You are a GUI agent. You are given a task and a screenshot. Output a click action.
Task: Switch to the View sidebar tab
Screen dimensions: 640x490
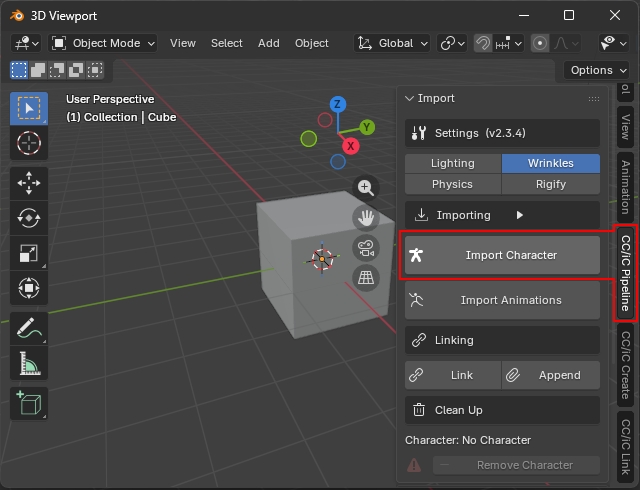(x=625, y=127)
